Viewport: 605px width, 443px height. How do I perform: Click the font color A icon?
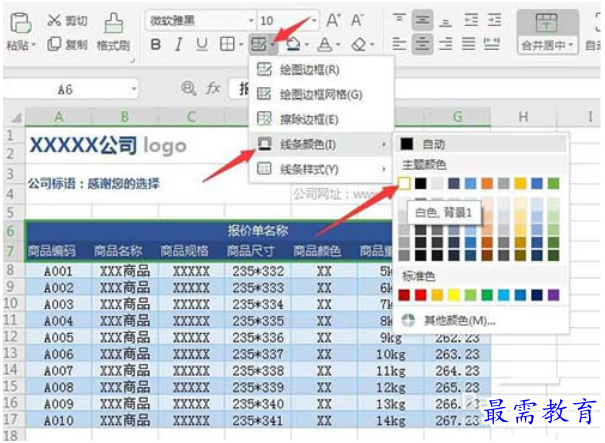[325, 44]
